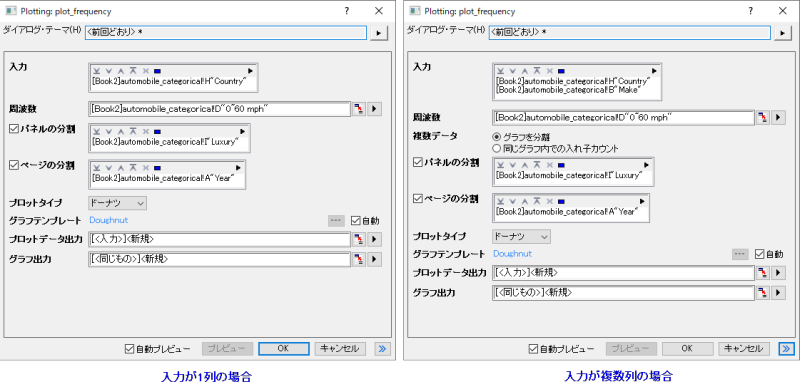Right dialog: open ダイアログ・テーマ flyout arrow

[x=783, y=33]
